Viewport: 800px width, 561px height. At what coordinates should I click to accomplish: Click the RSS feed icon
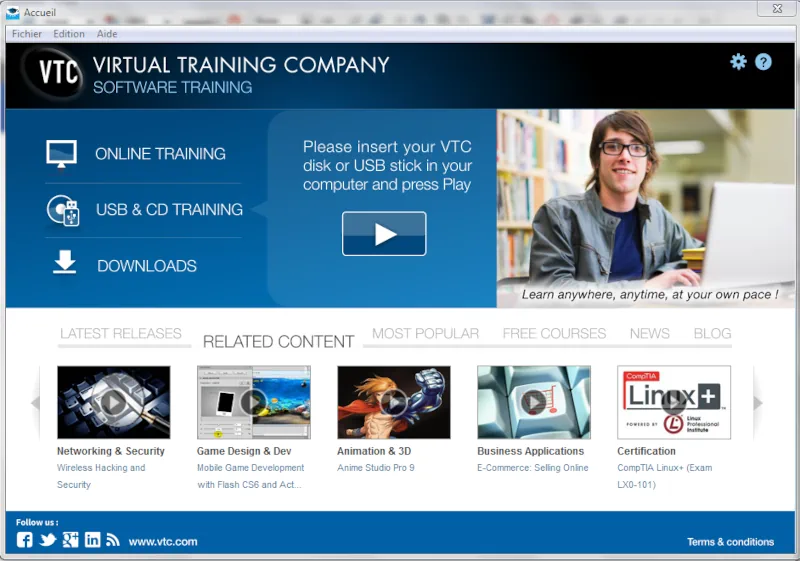pyautogui.click(x=113, y=540)
